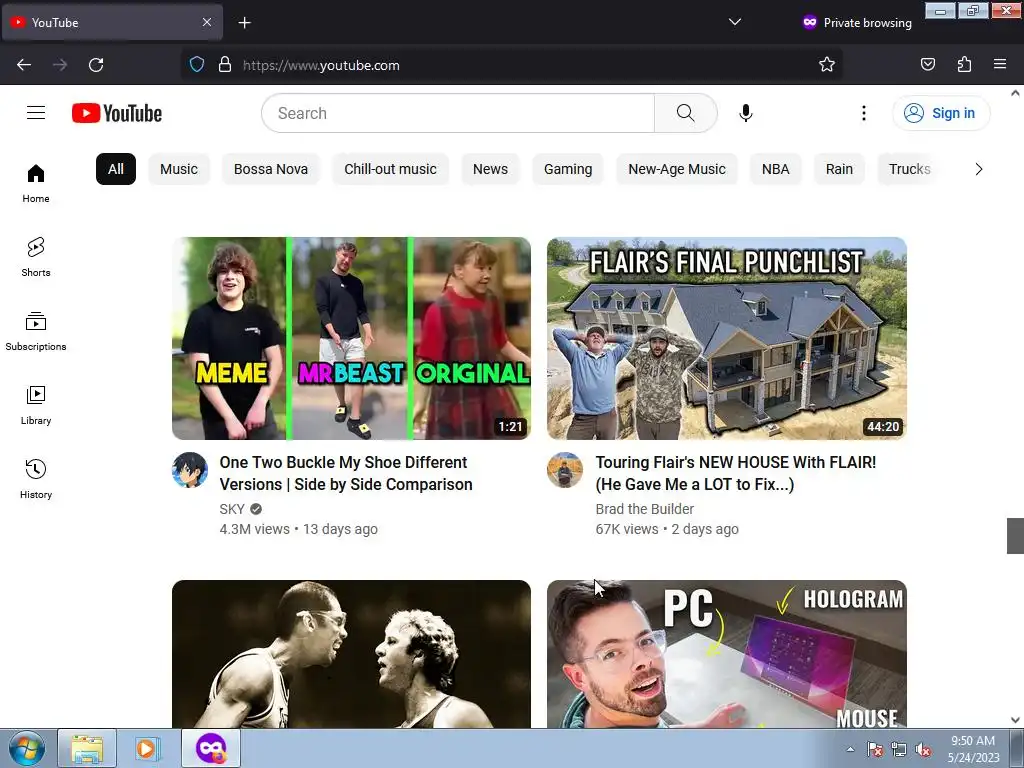Select the Rain filter chip
This screenshot has height=768, width=1024.
click(839, 169)
